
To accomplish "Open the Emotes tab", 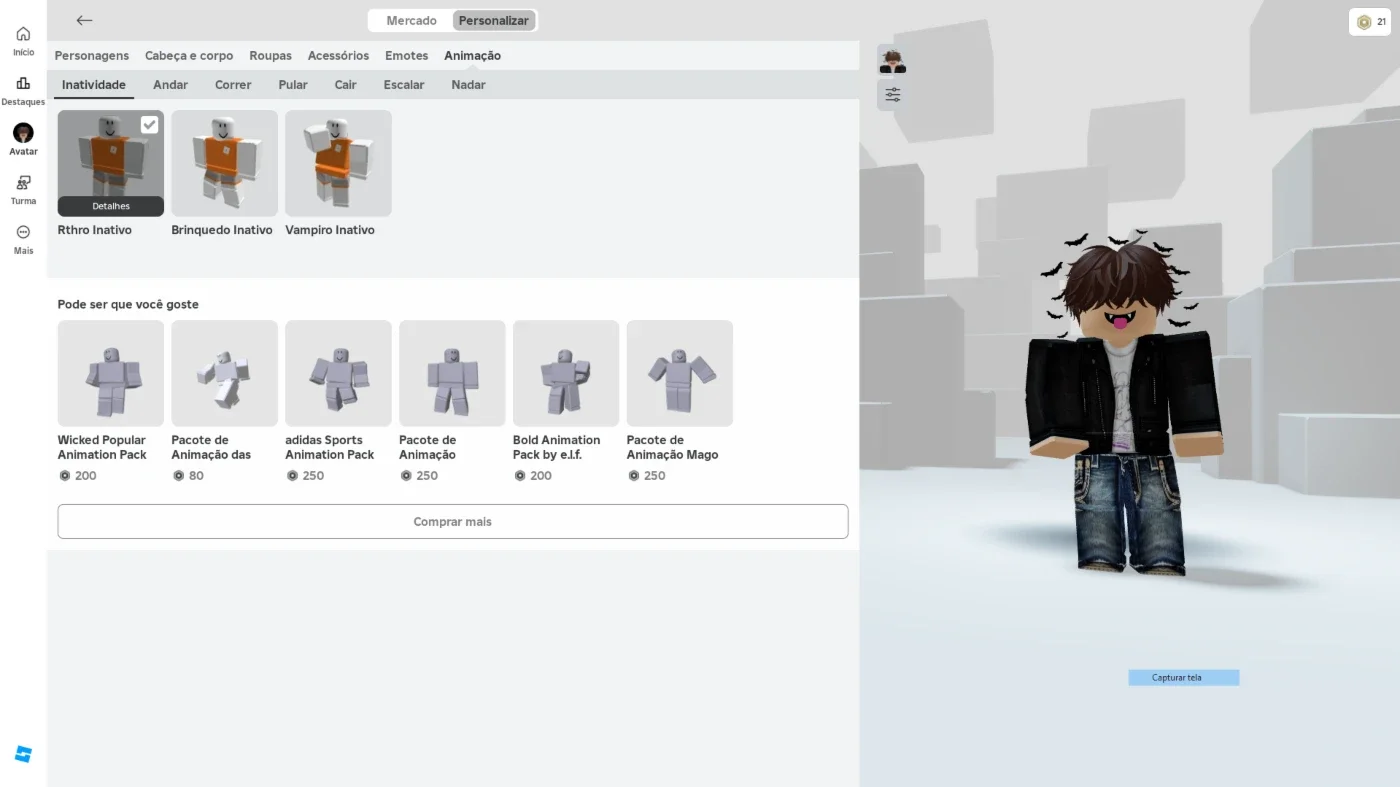I will coord(406,56).
